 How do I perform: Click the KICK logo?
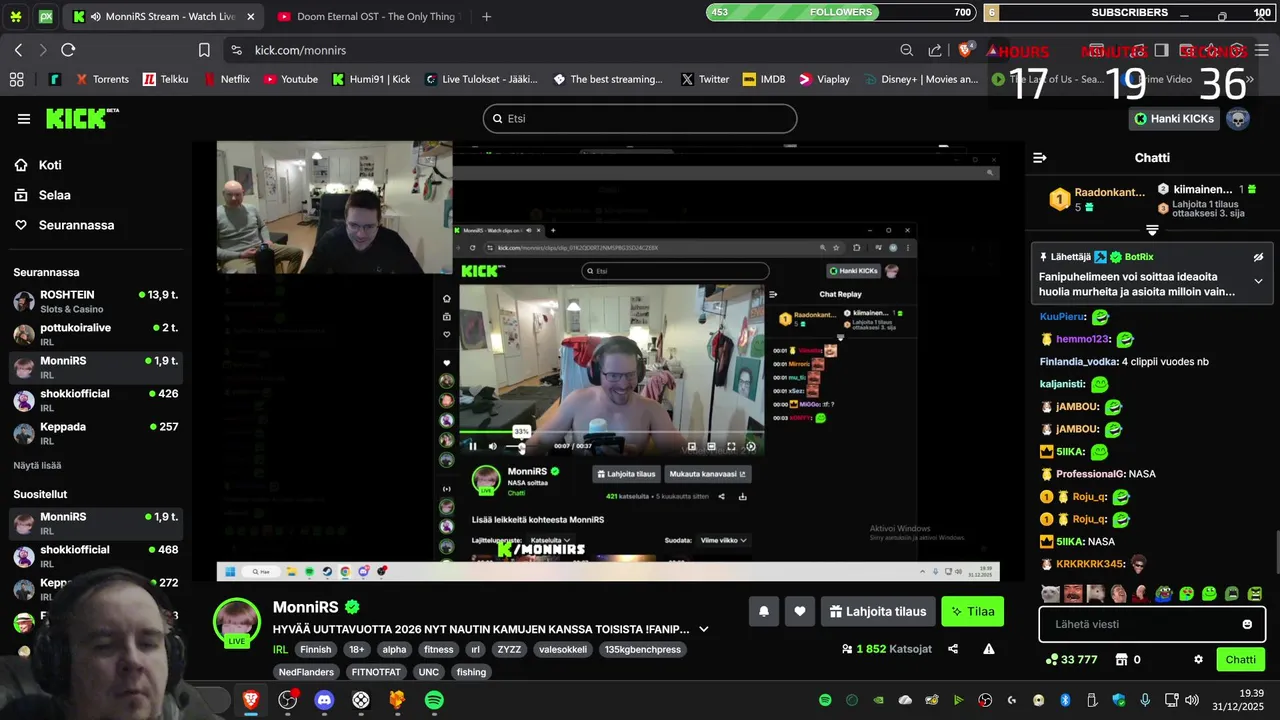(x=82, y=119)
